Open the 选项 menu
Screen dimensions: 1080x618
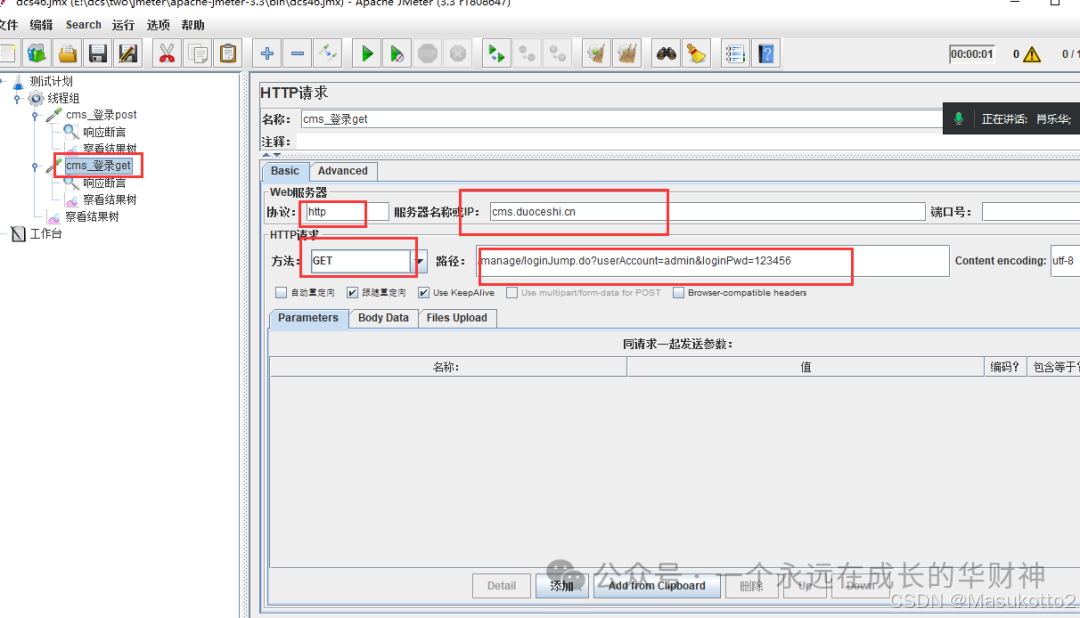pyautogui.click(x=158, y=25)
